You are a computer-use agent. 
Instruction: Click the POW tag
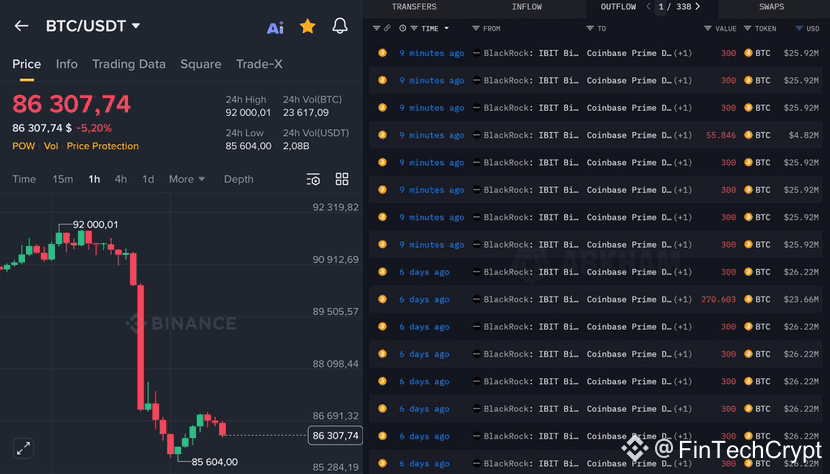pyautogui.click(x=23, y=146)
